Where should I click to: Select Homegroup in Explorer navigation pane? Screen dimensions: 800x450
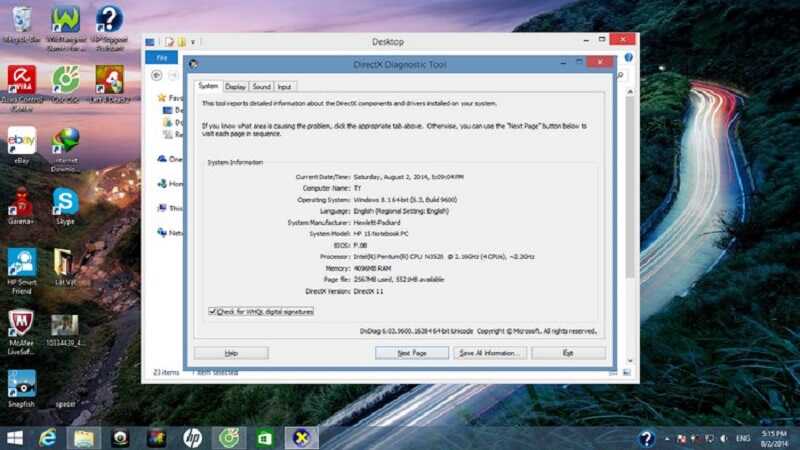coord(170,183)
